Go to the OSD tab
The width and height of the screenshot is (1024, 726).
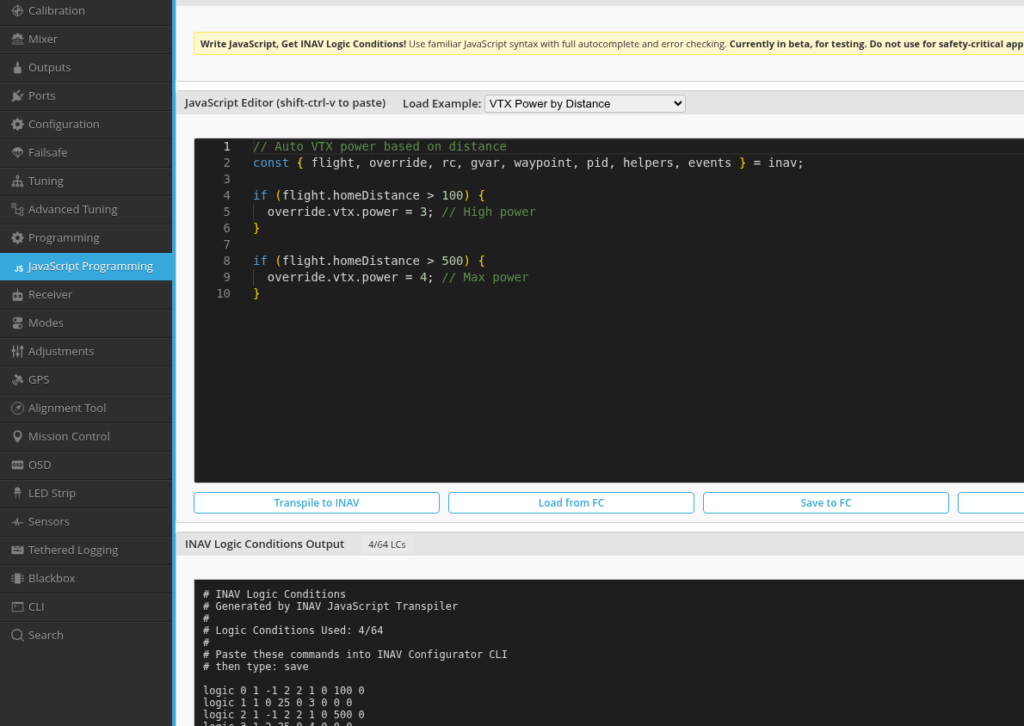tap(39, 465)
